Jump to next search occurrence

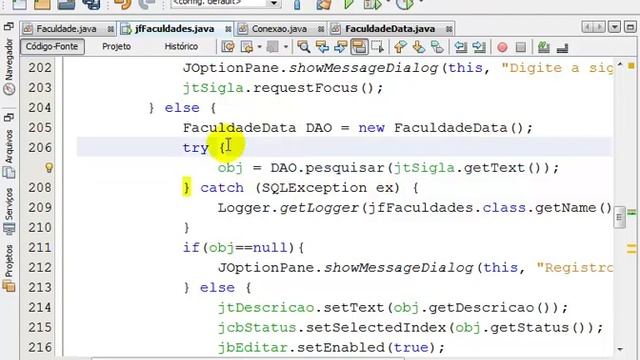340,47
